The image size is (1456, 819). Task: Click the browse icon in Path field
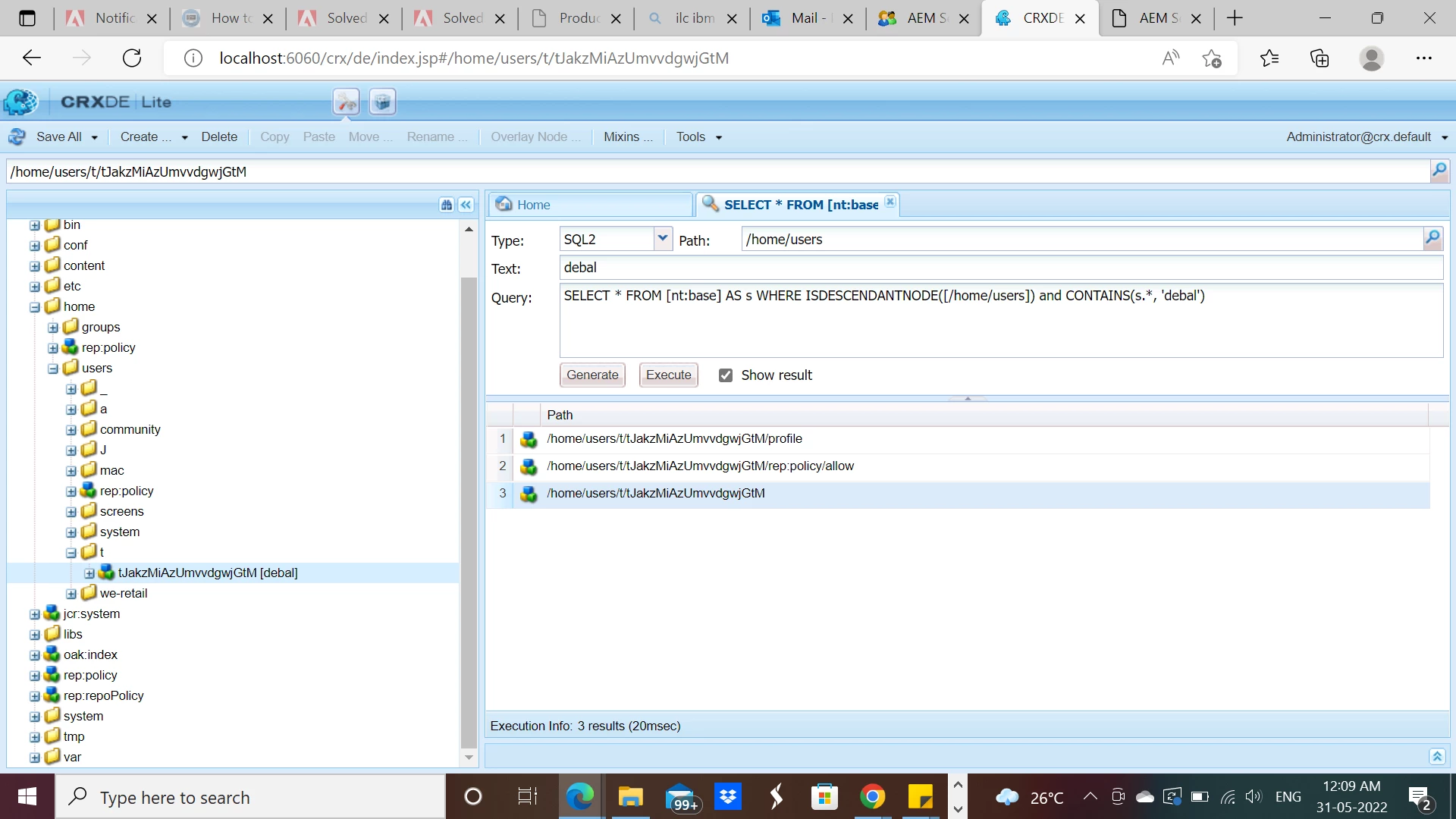point(1432,239)
